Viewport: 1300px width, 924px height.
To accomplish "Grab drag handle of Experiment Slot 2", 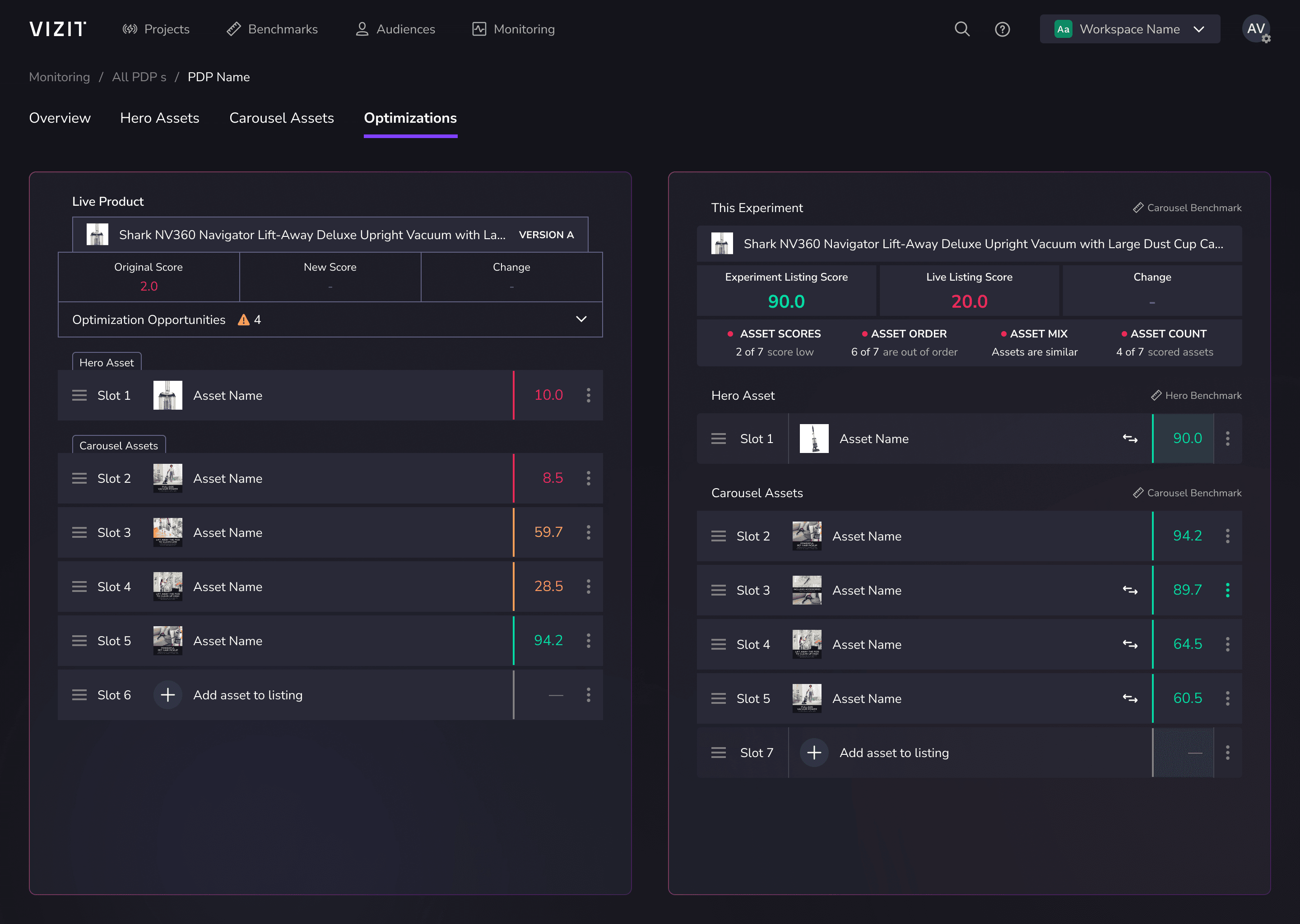I will (x=718, y=536).
